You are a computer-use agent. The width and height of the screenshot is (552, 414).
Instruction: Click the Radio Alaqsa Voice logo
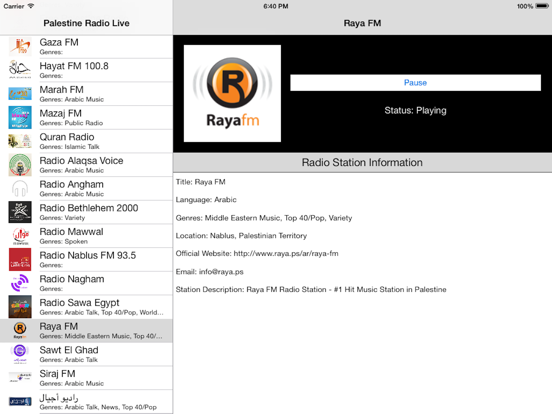click(x=20, y=165)
